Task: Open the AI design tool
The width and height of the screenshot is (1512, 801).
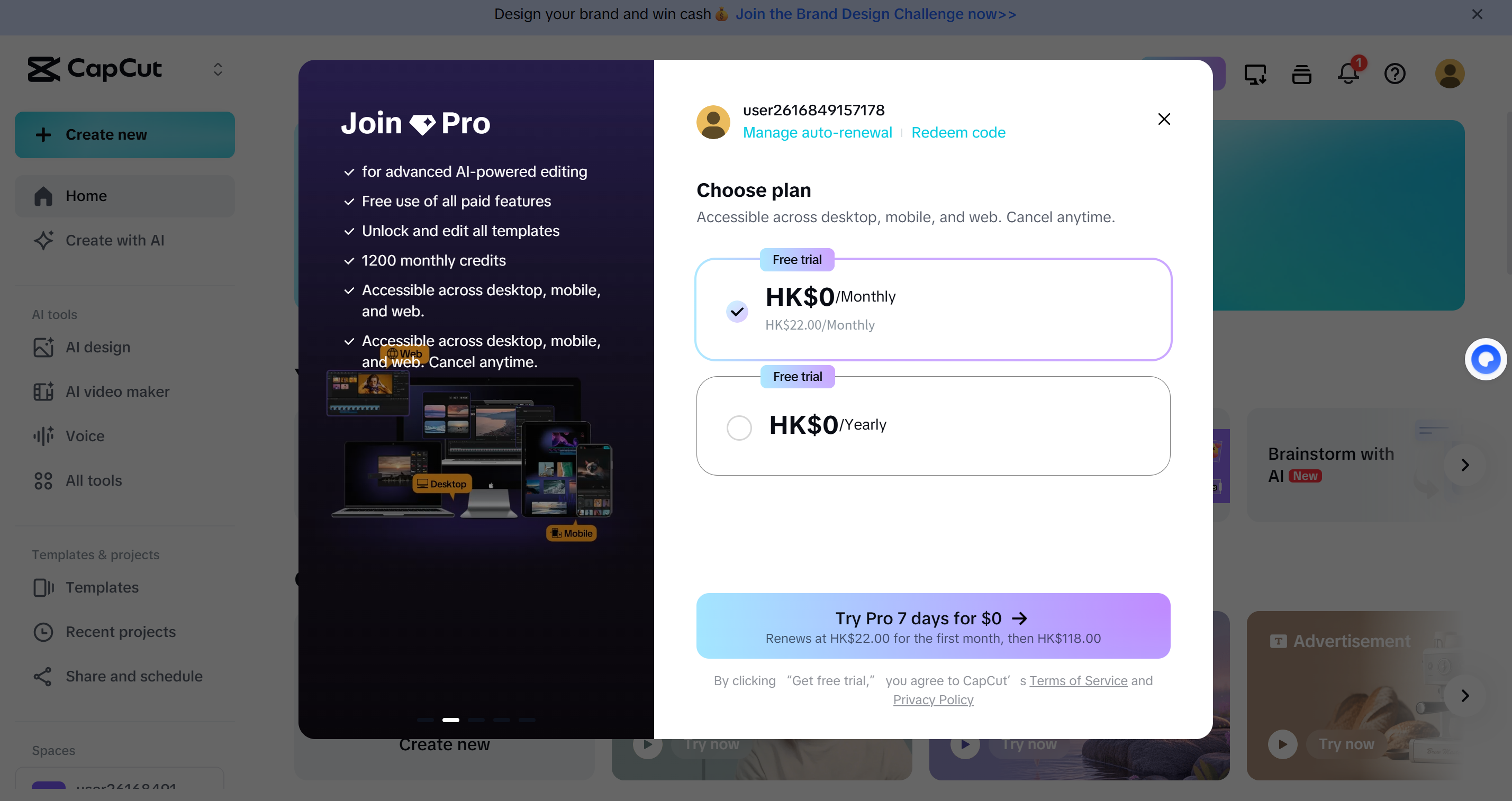Action: tap(97, 348)
